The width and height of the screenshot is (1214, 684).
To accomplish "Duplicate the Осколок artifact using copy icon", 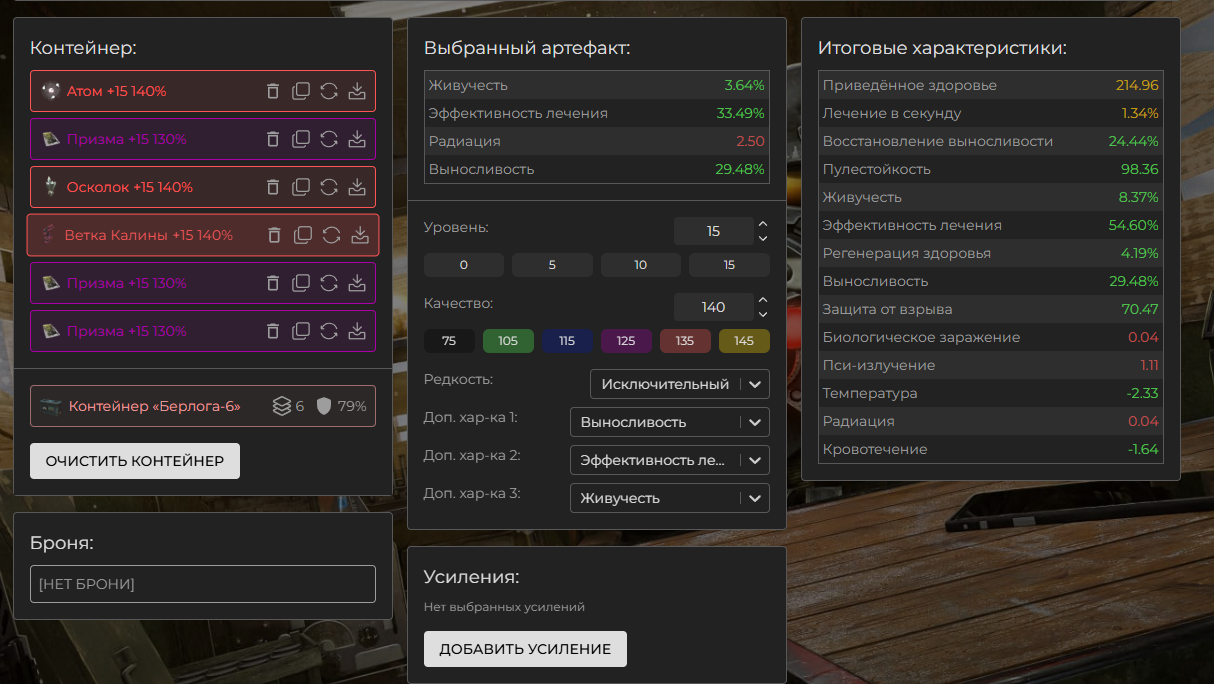I will [301, 187].
